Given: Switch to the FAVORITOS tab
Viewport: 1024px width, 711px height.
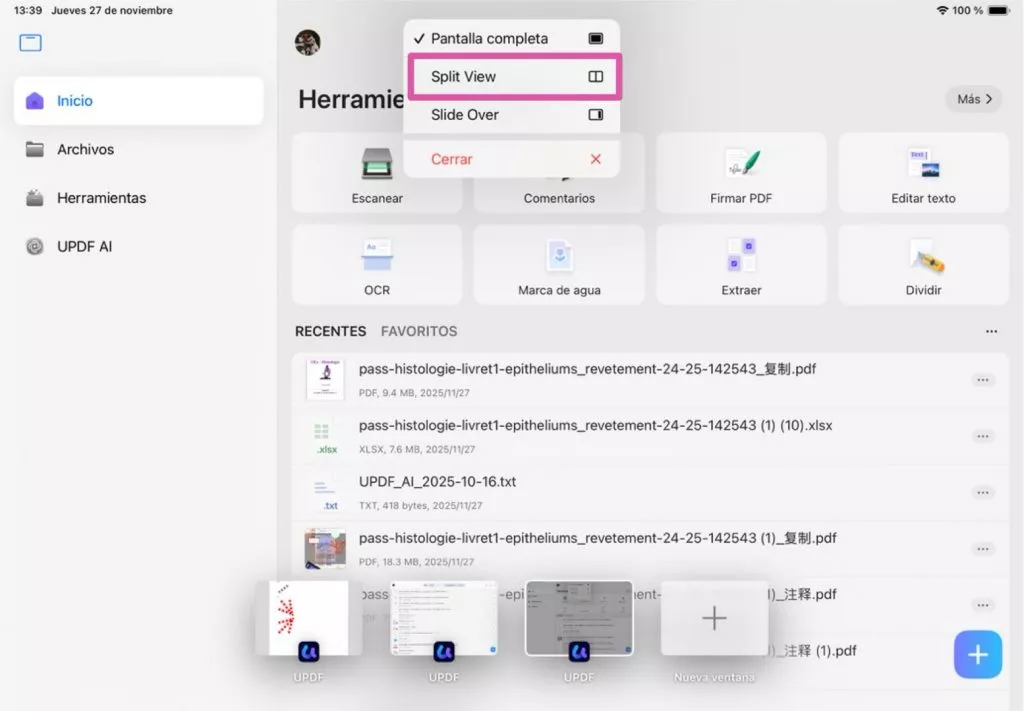Looking at the screenshot, I should tap(419, 332).
